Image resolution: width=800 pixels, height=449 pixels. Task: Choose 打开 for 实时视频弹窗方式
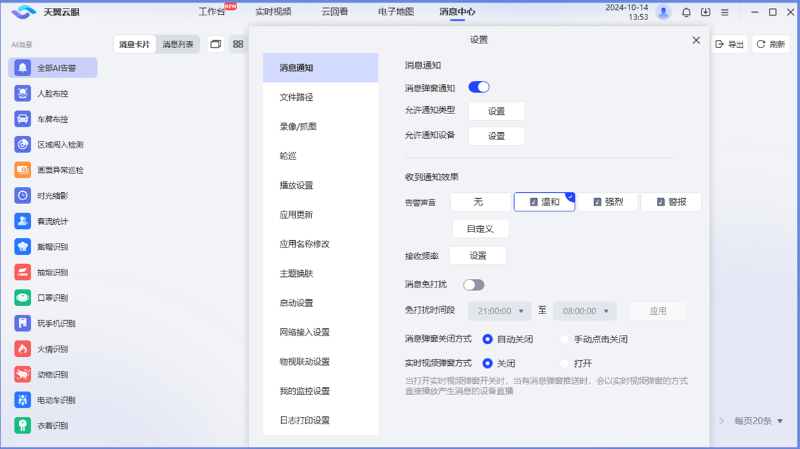point(564,363)
